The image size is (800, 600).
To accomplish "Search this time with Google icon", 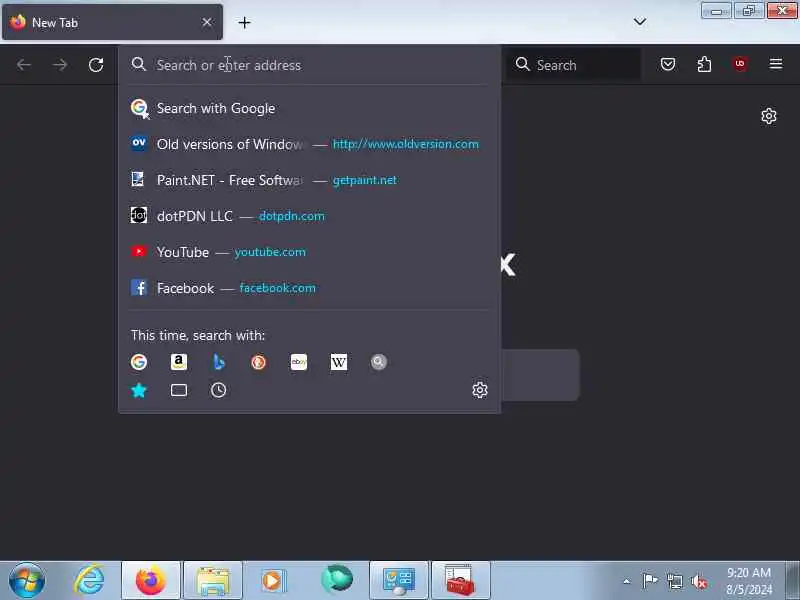I will (x=139, y=362).
